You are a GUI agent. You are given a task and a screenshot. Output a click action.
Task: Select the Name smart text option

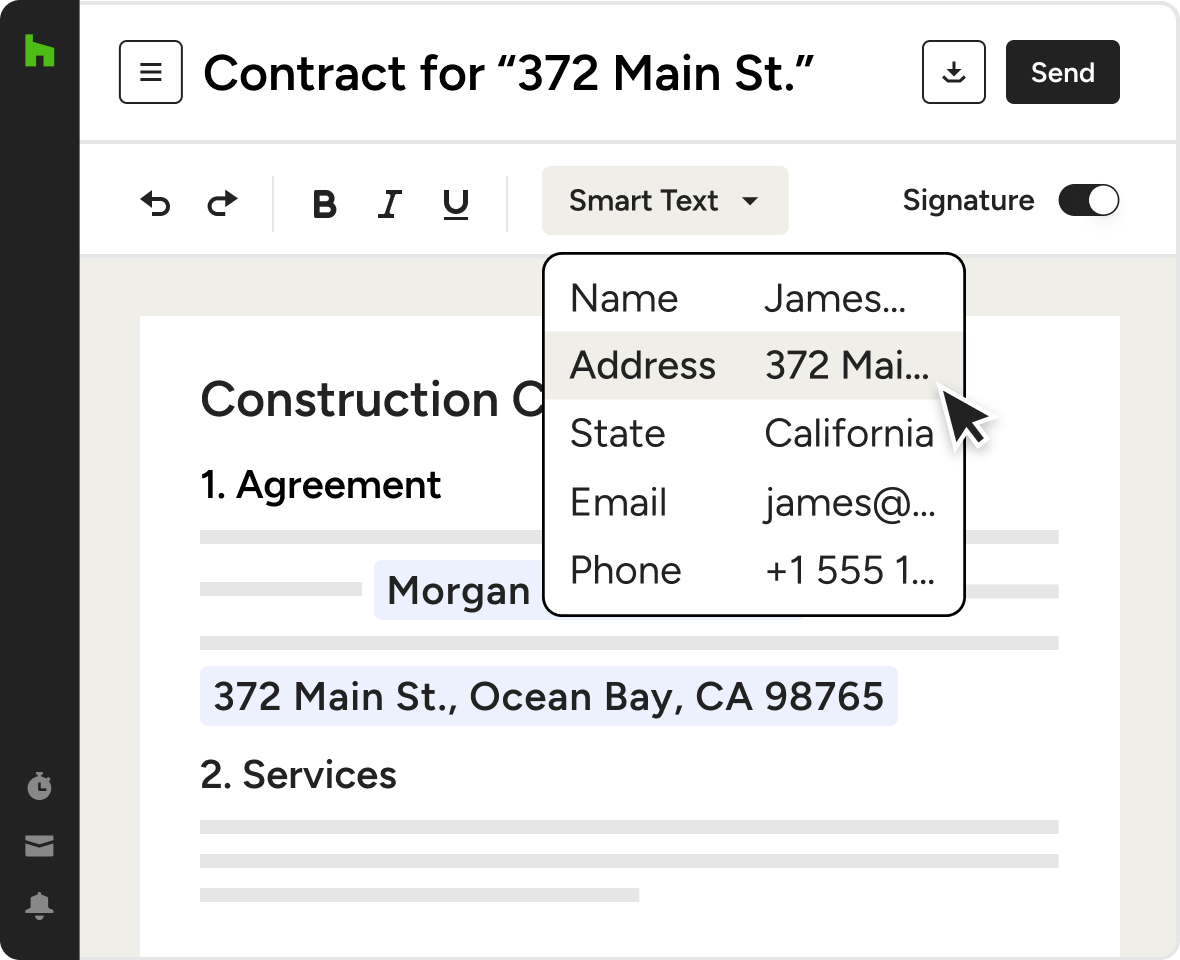[x=753, y=298]
